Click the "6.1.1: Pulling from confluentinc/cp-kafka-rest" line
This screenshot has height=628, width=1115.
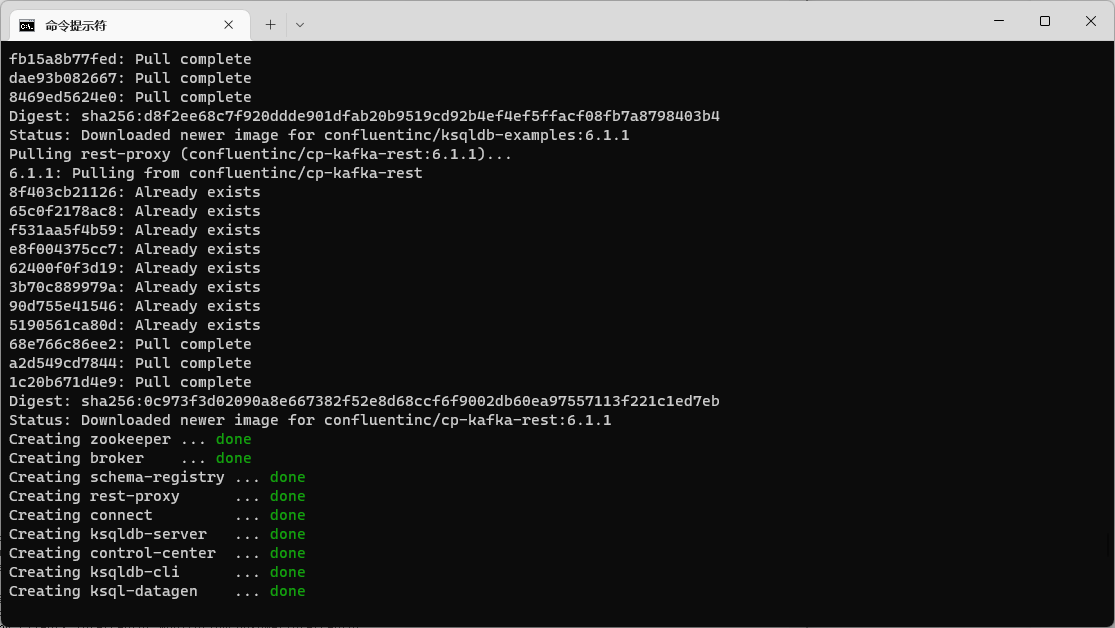click(x=215, y=173)
